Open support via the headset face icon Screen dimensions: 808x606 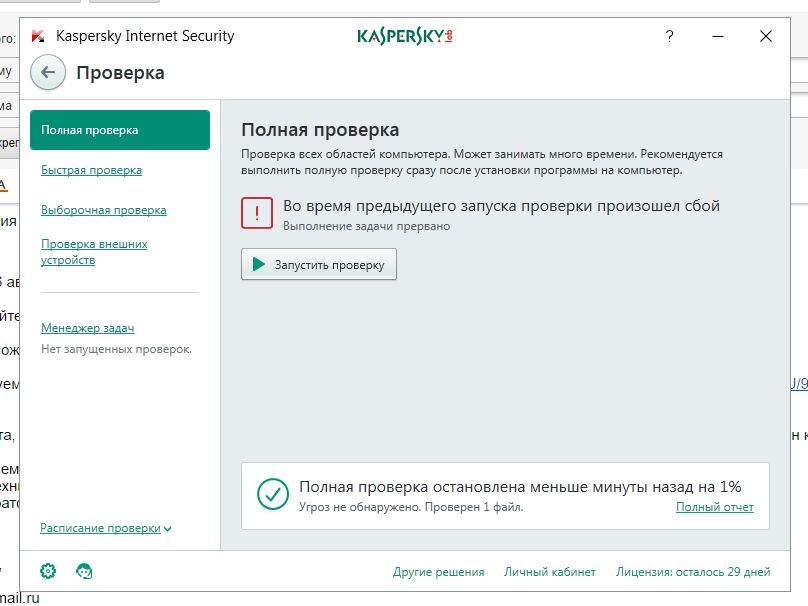[x=84, y=571]
